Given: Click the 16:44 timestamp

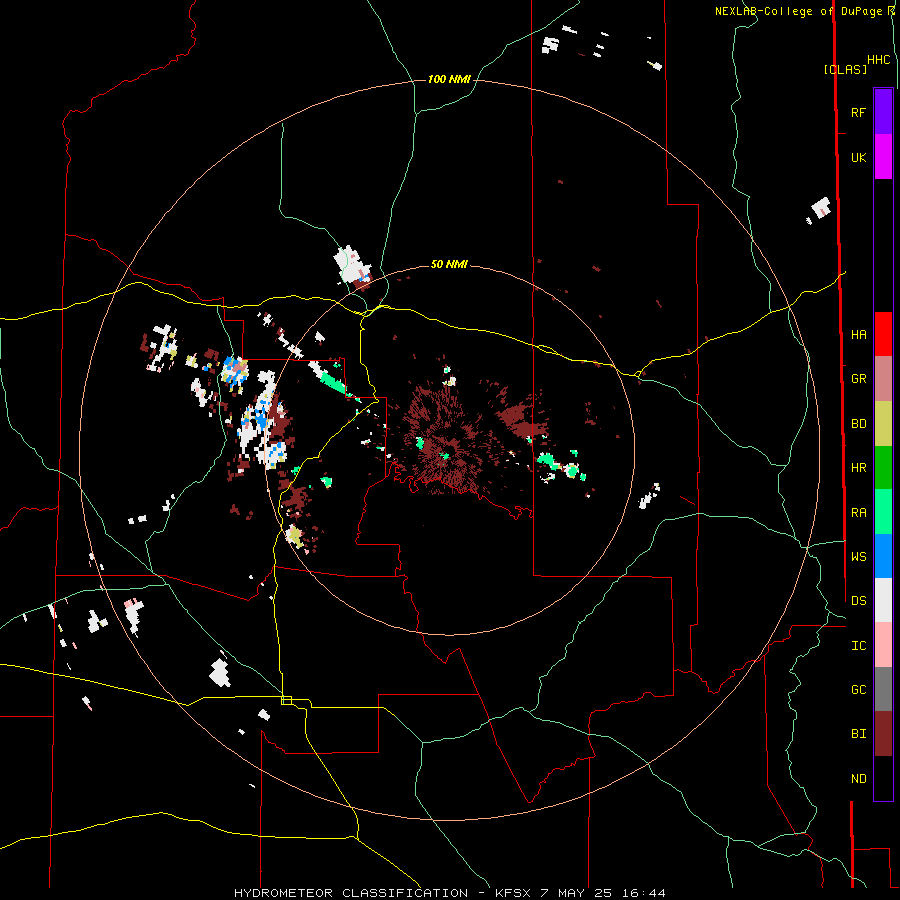Looking at the screenshot, I should pyautogui.click(x=643, y=893).
